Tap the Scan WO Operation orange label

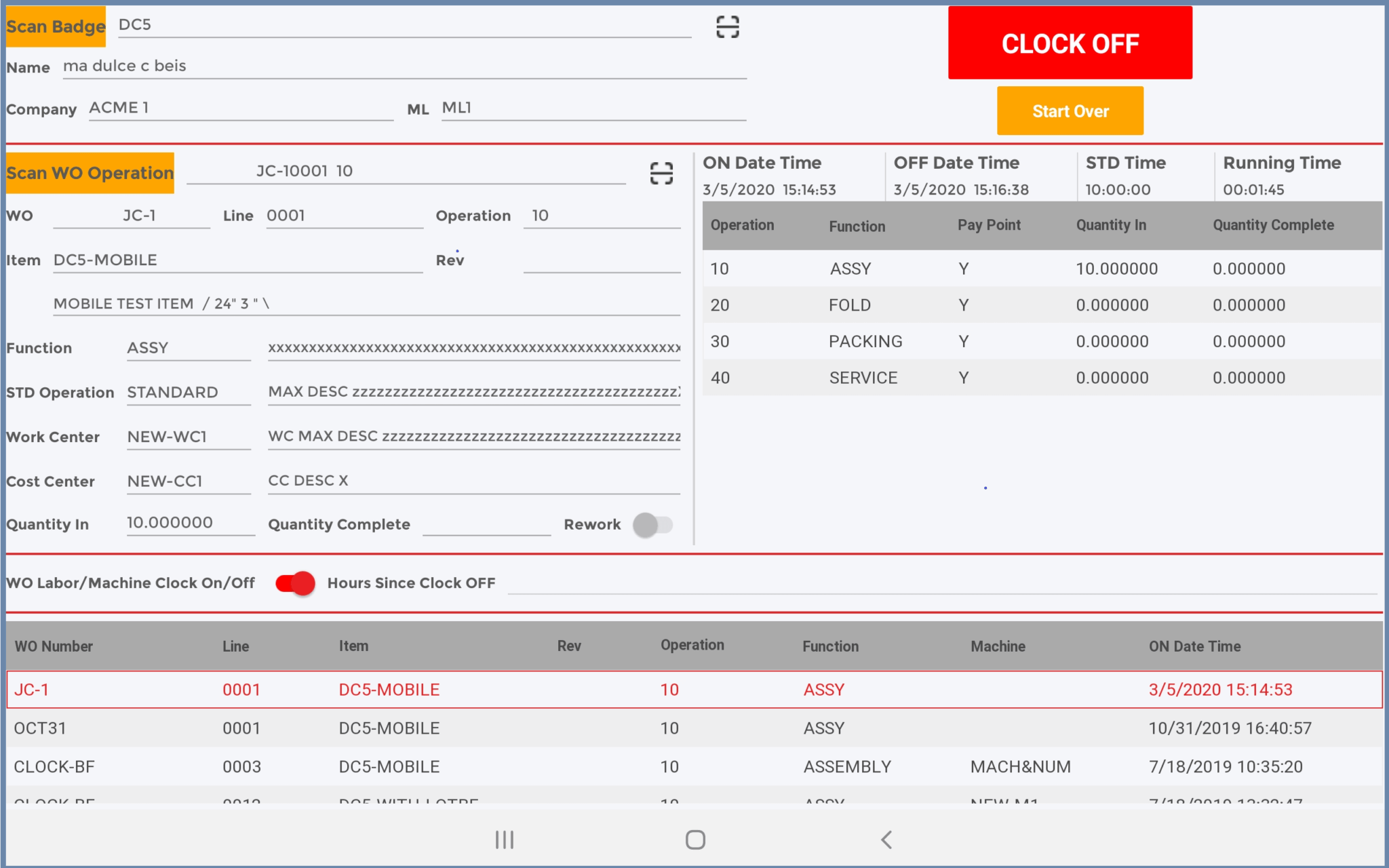click(90, 173)
